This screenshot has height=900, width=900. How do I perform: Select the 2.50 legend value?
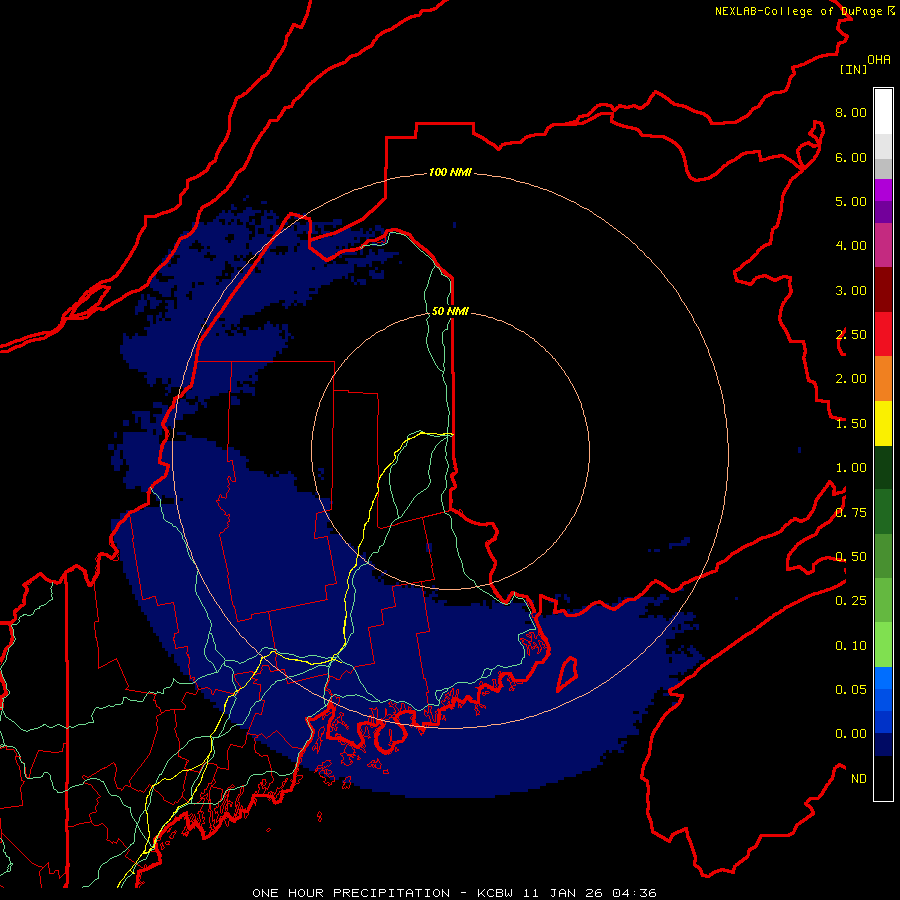point(851,335)
